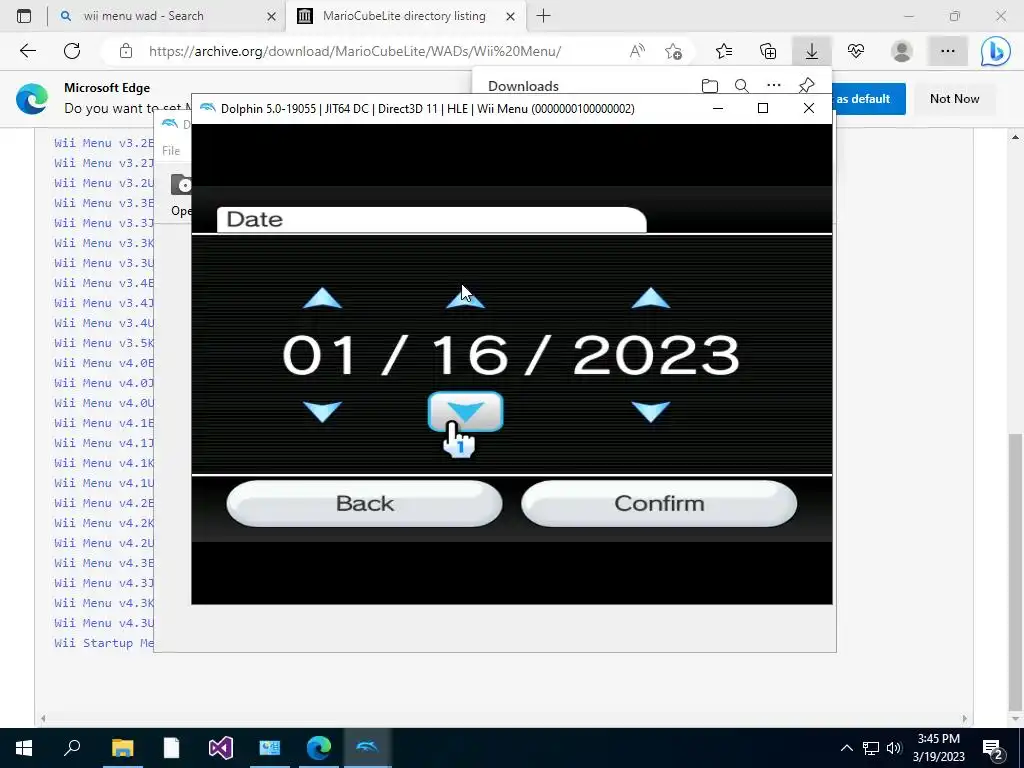
Task: Open more options in Downloads panel
Action: [x=774, y=86]
